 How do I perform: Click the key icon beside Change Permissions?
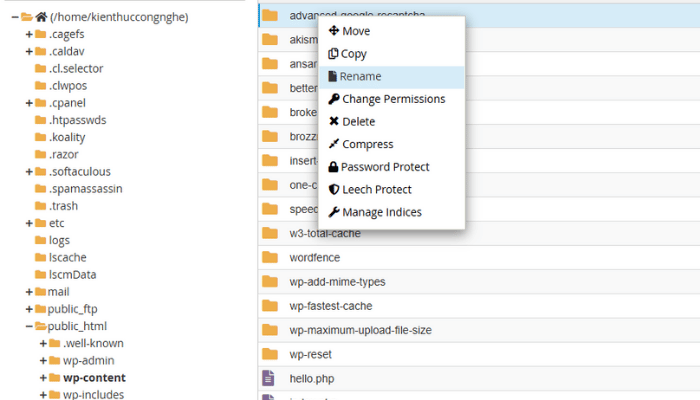click(x=334, y=99)
